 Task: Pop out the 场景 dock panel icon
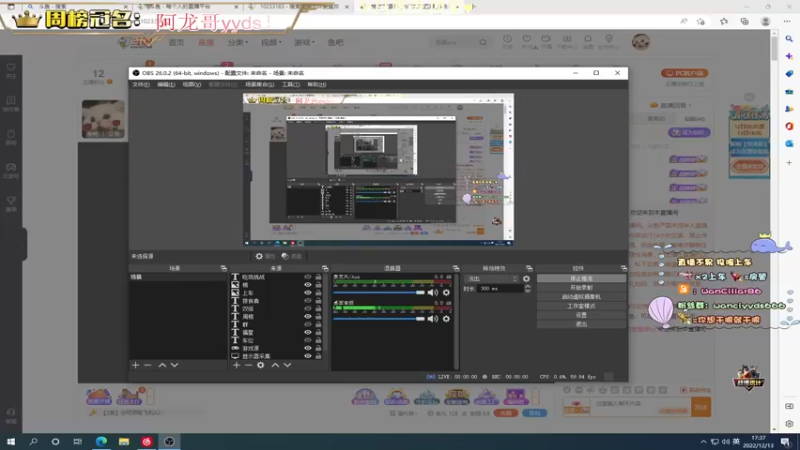coord(223,268)
